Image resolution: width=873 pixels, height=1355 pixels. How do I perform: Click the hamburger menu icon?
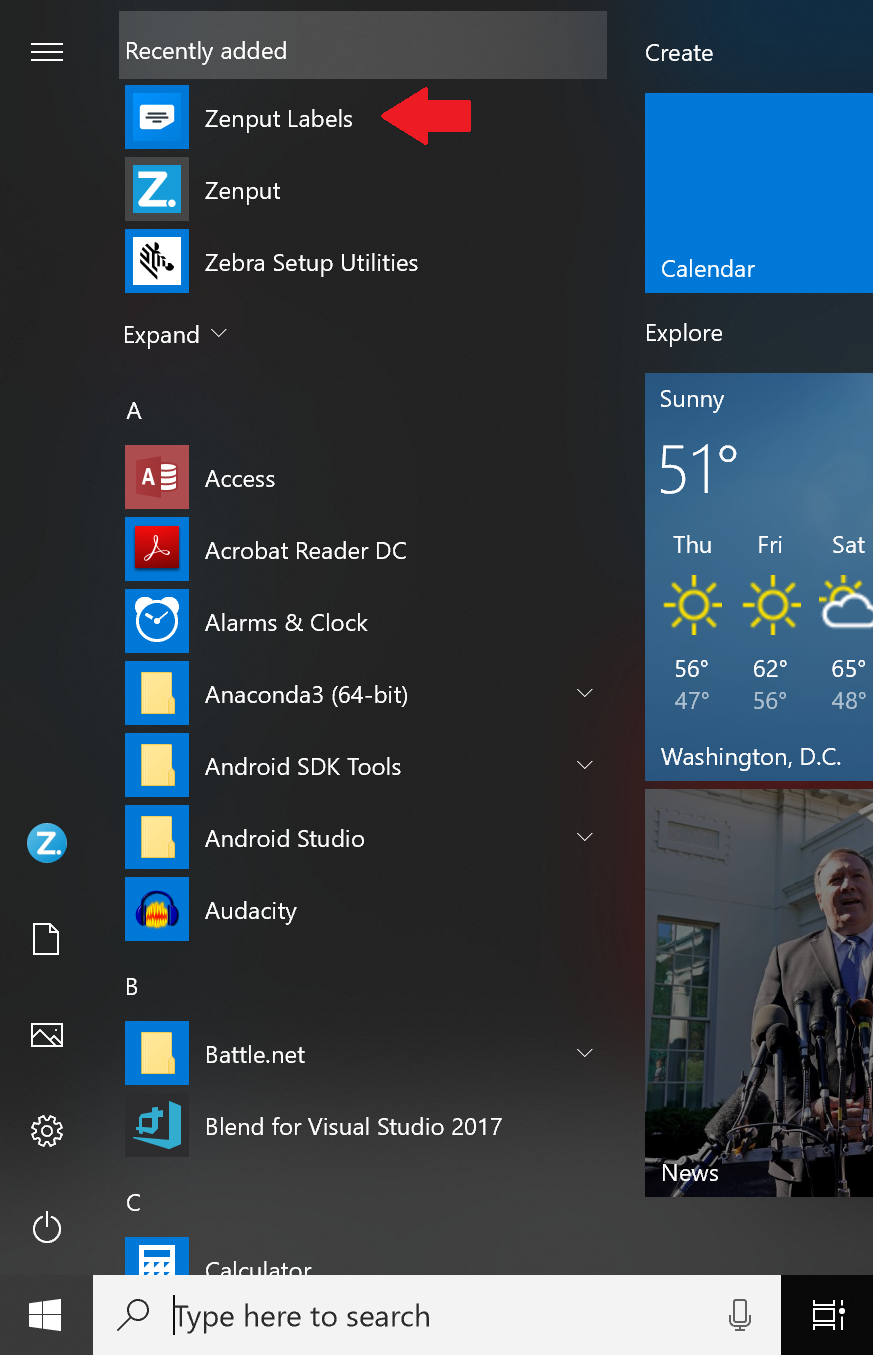47,52
